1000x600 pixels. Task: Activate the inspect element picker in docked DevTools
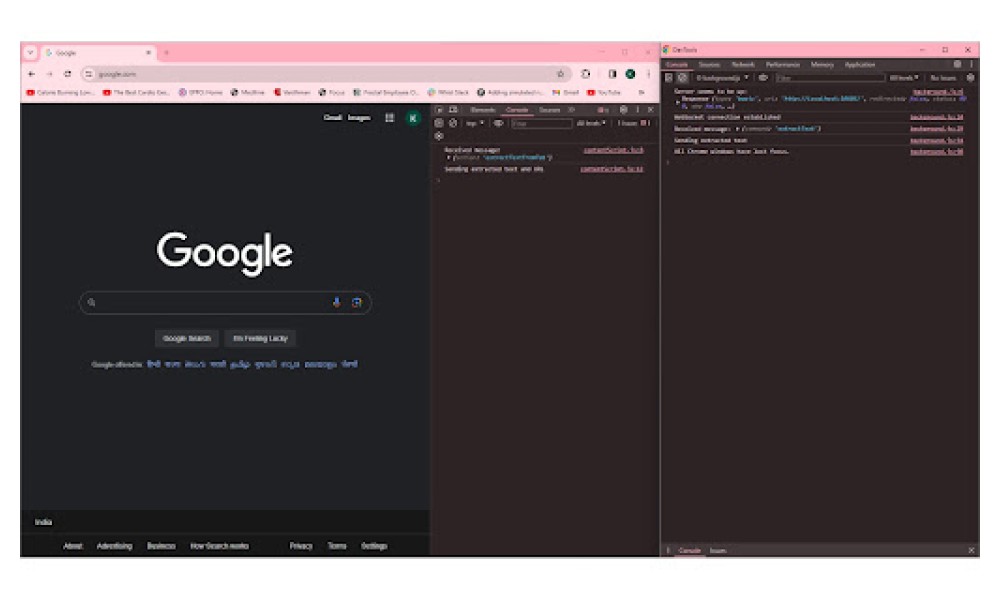pyautogui.click(x=439, y=110)
